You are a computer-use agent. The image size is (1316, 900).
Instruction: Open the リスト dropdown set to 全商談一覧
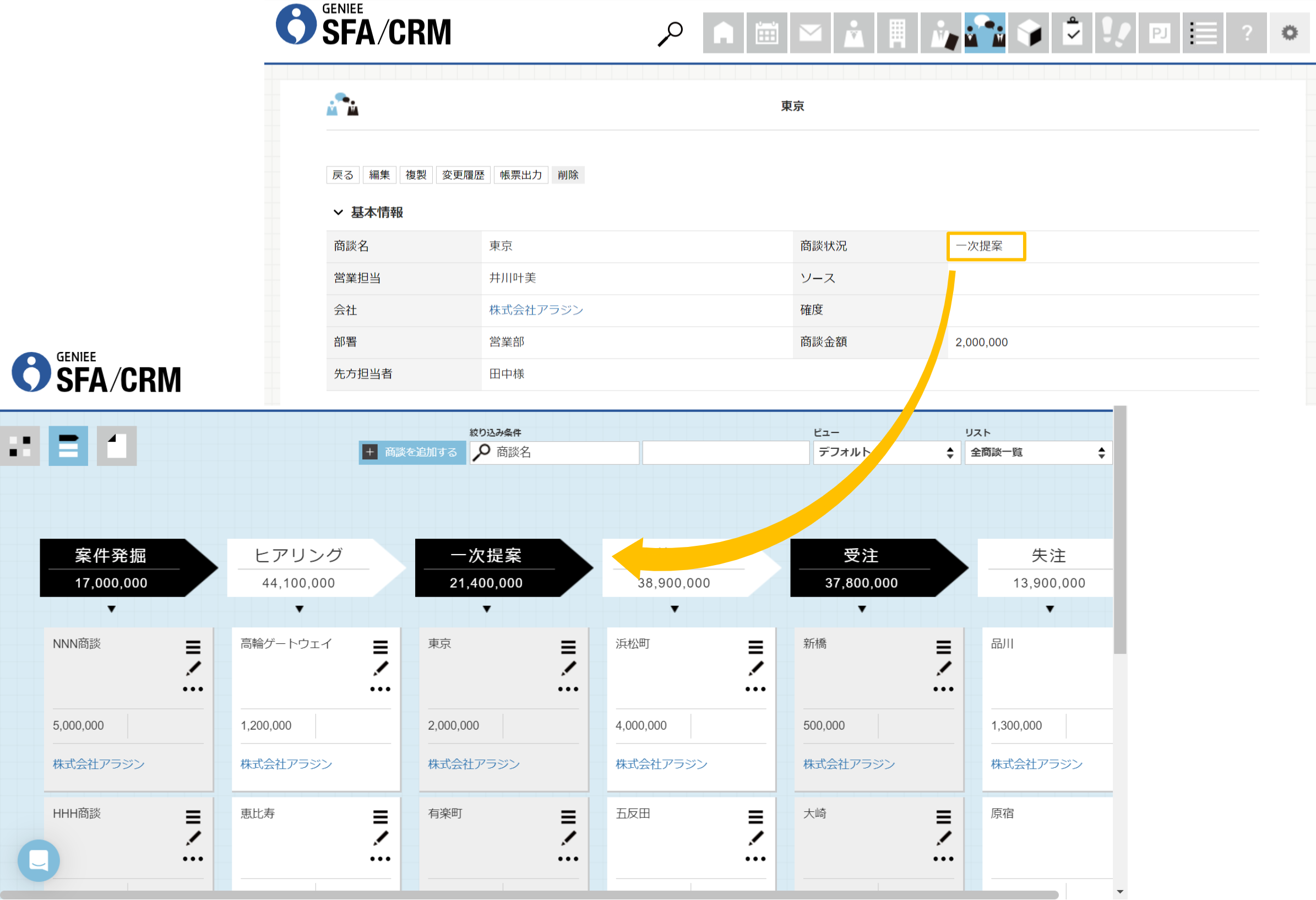tap(1038, 453)
